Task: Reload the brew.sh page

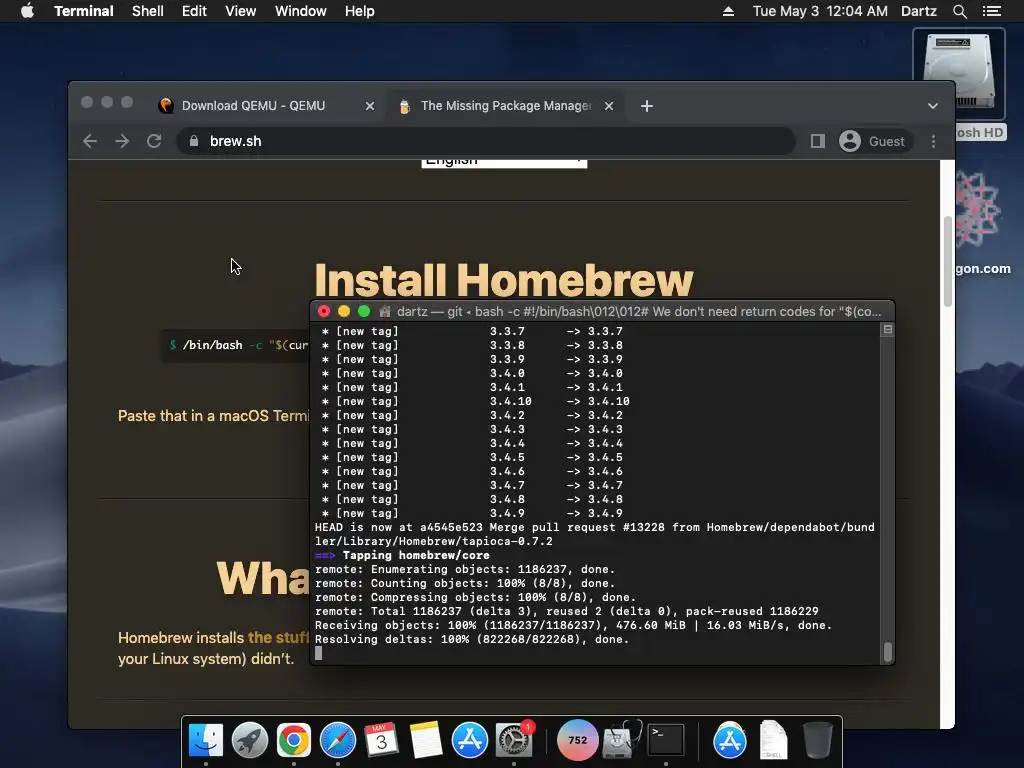Action: click(154, 141)
